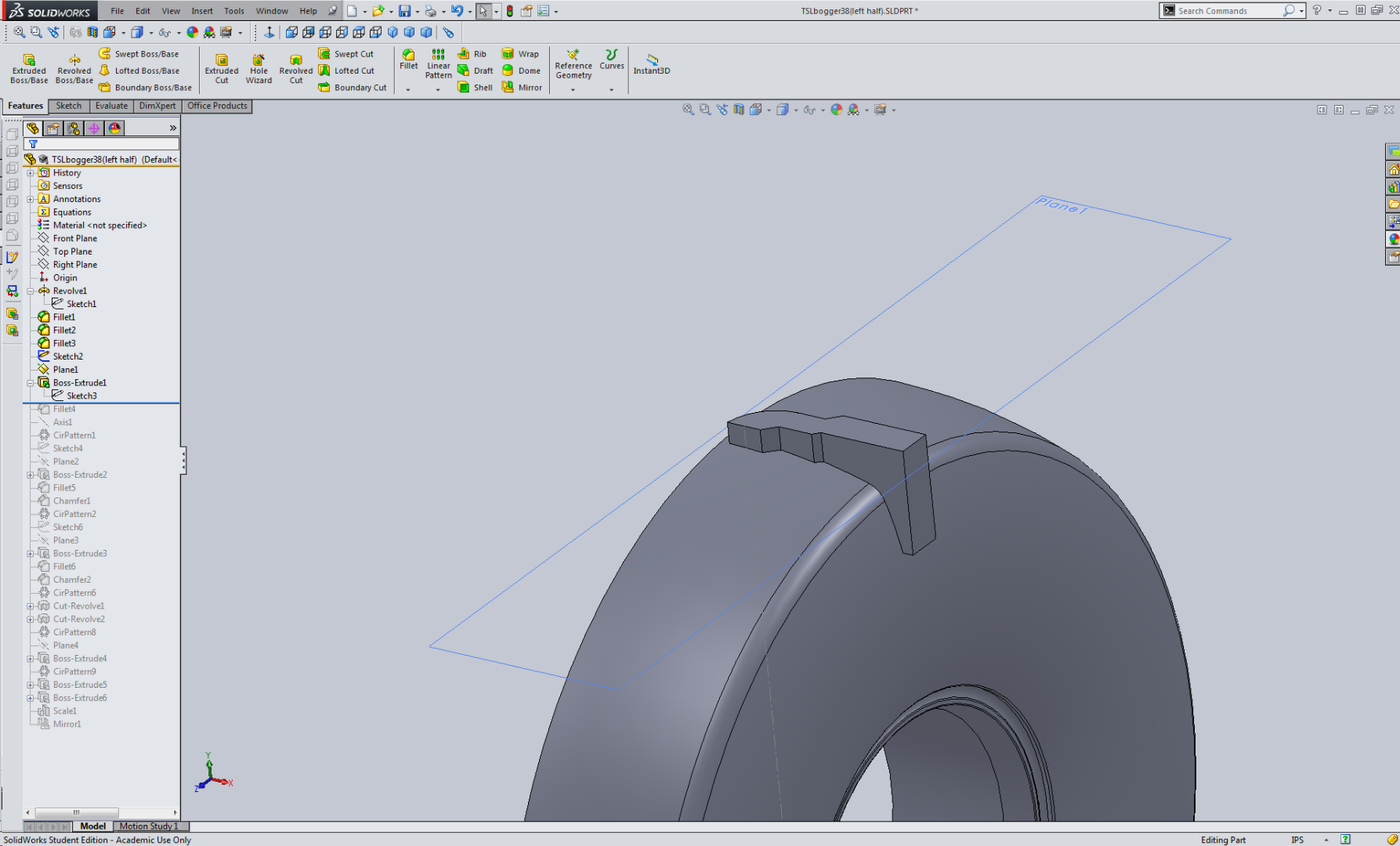The width and height of the screenshot is (1400, 846).
Task: Open the Hole Wizard
Action: [259, 68]
